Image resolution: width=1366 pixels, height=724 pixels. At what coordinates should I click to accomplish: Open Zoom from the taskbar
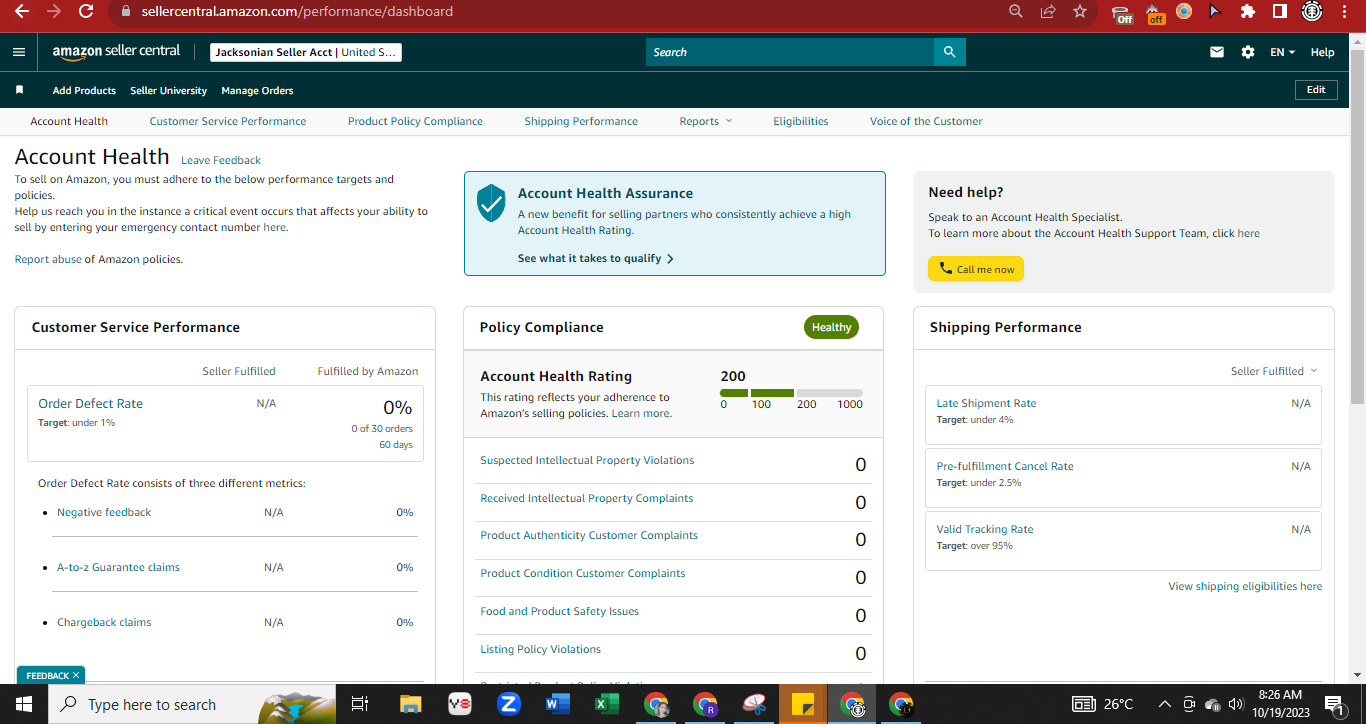pyautogui.click(x=508, y=704)
